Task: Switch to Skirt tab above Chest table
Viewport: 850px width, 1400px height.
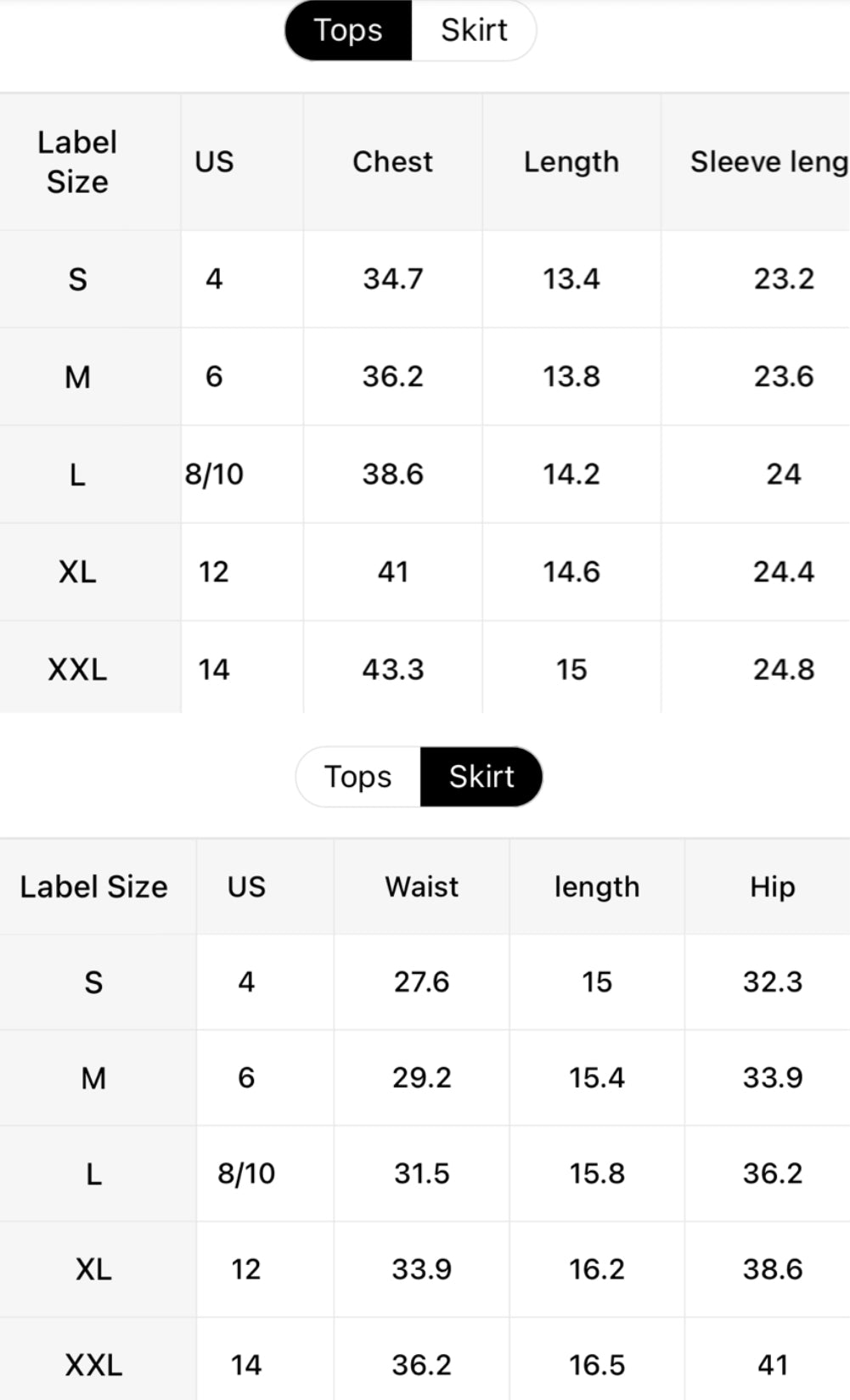Action: click(473, 31)
